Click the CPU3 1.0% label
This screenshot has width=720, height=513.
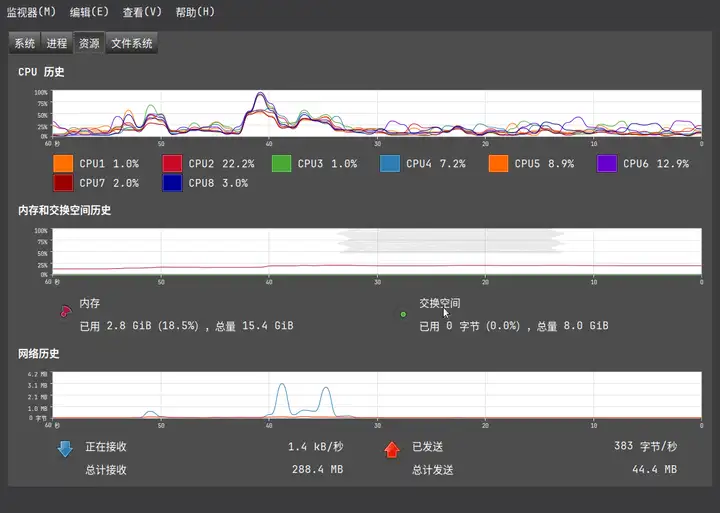tap(327, 163)
